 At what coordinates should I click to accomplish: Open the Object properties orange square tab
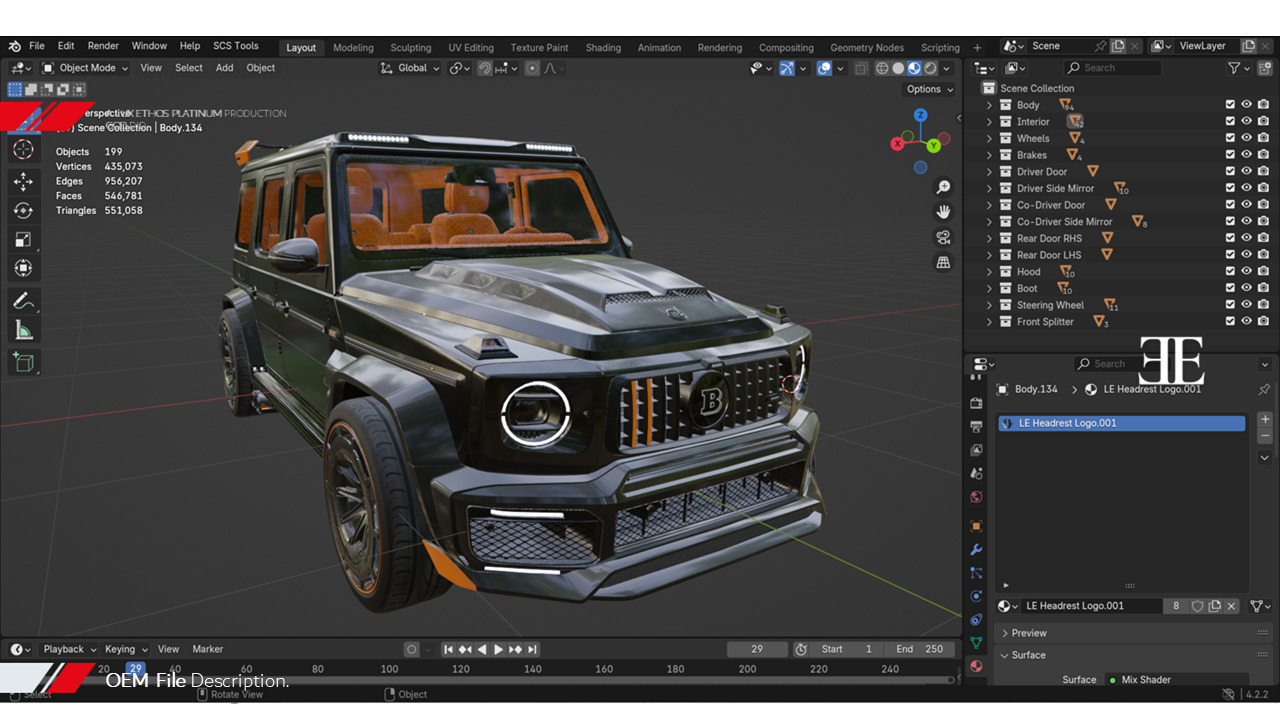click(976, 526)
